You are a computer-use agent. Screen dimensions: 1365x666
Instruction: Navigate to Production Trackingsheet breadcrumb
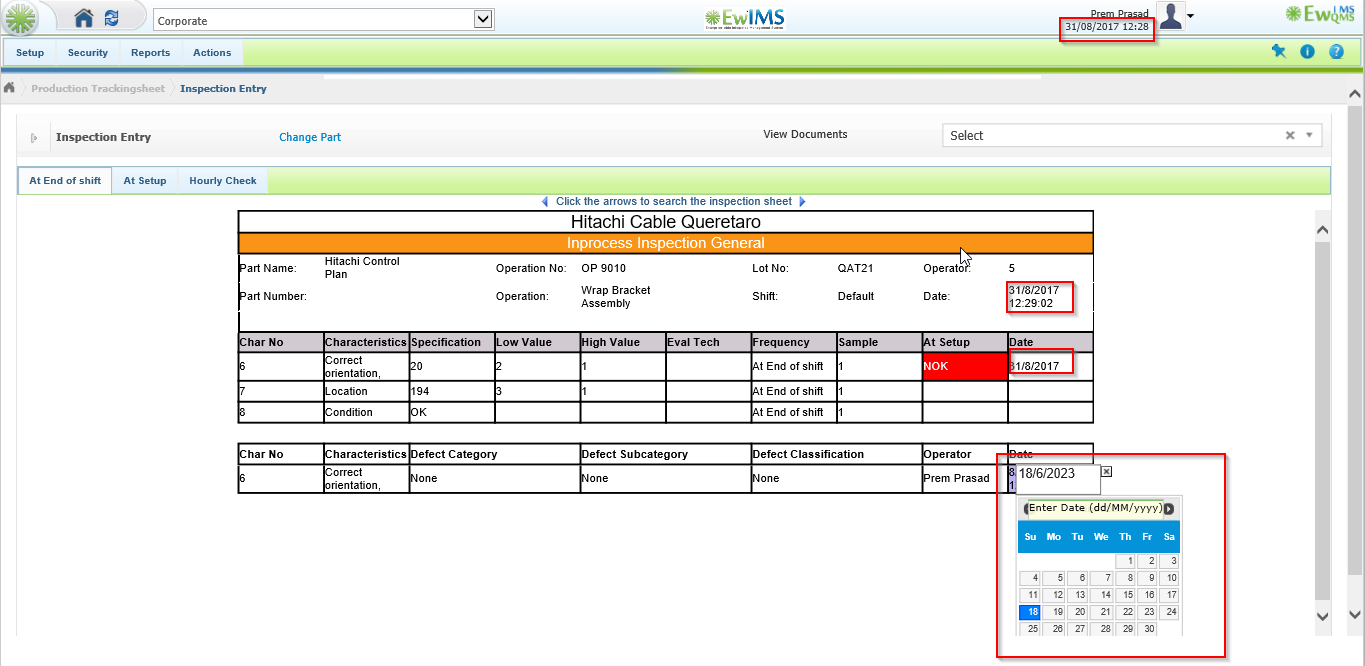tap(98, 89)
